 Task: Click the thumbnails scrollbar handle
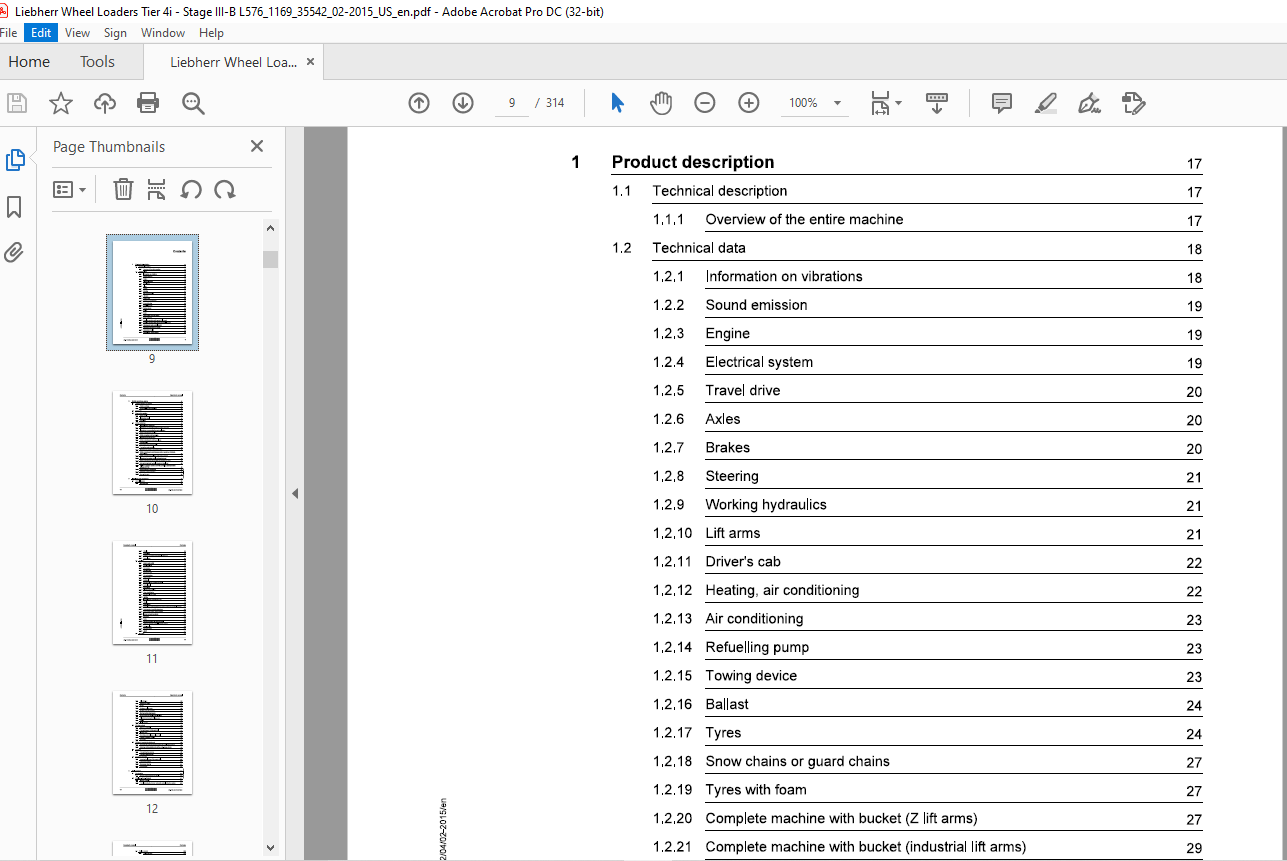tap(270, 259)
